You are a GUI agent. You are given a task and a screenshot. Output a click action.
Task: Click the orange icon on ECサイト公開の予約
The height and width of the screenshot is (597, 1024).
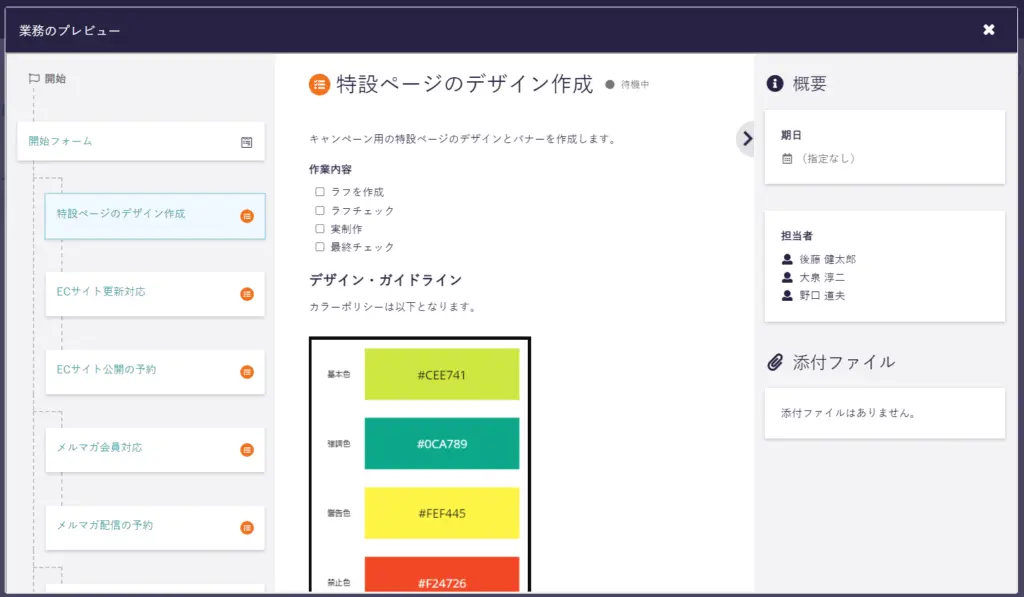(x=247, y=372)
